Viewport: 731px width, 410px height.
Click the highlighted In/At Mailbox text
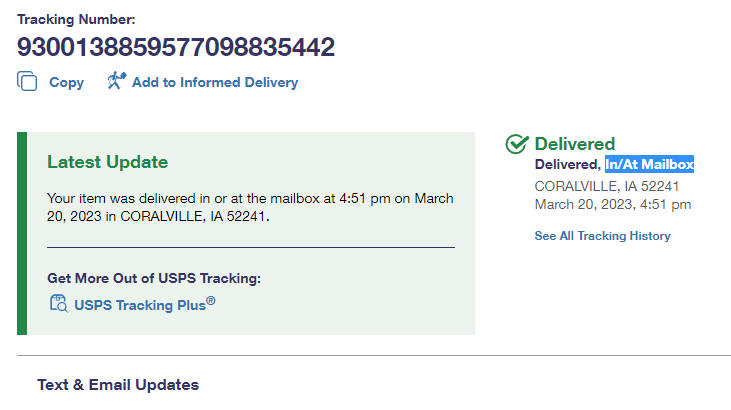[649, 164]
